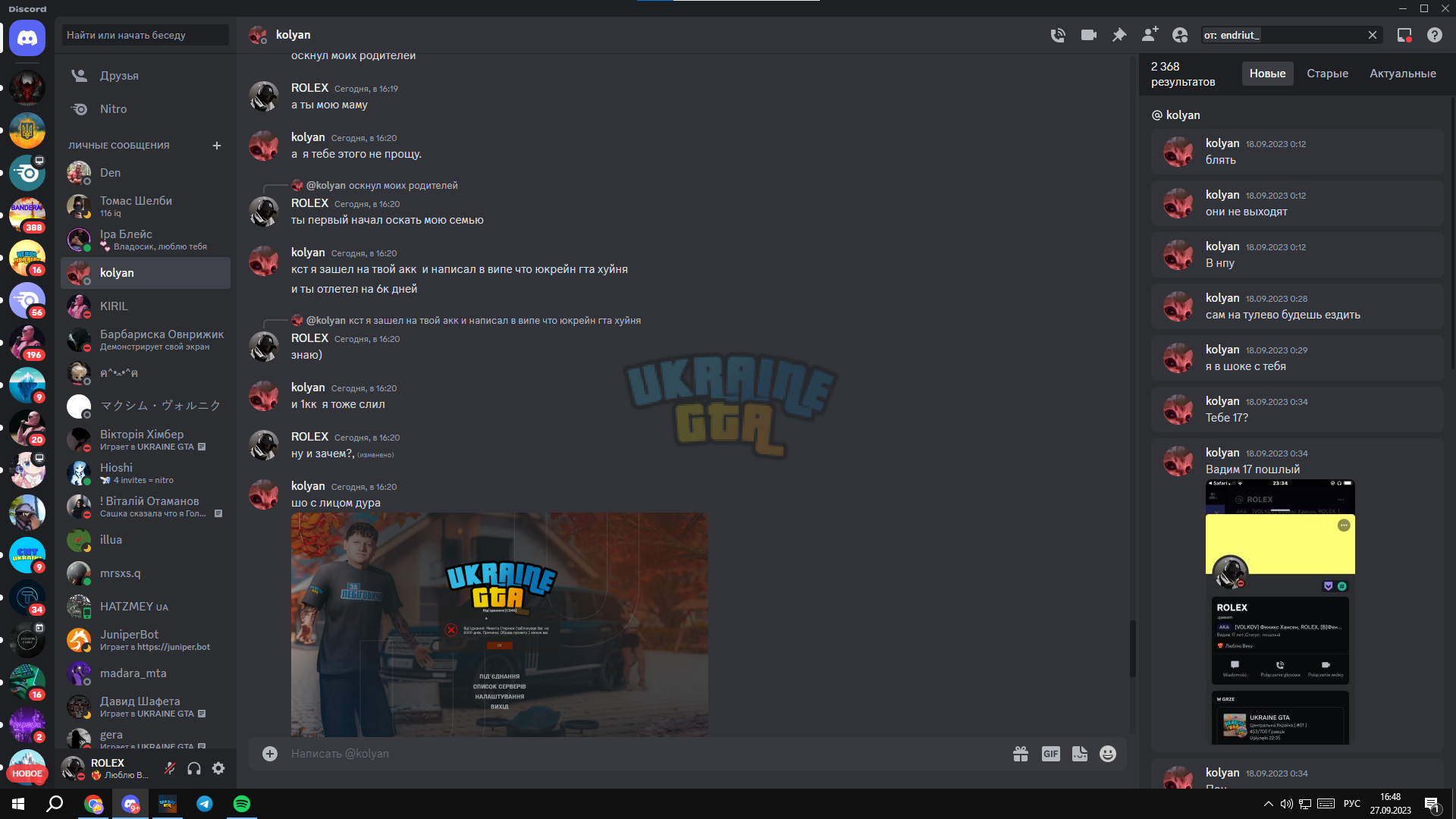The width and height of the screenshot is (1456, 819).
Task: Open the inbox icon in the header
Action: 1404,35
